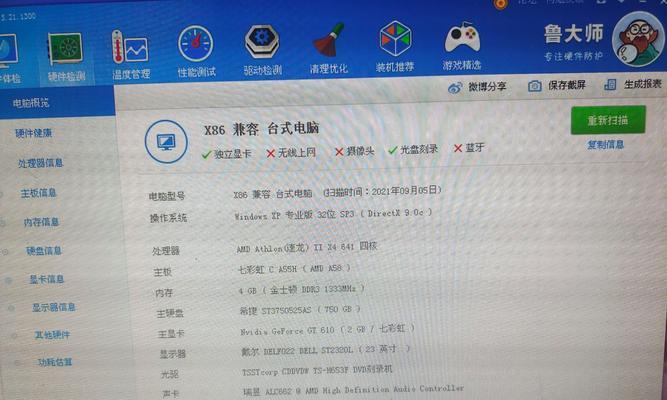
Task: Click the 主硬盘 row label
Action: point(170,314)
